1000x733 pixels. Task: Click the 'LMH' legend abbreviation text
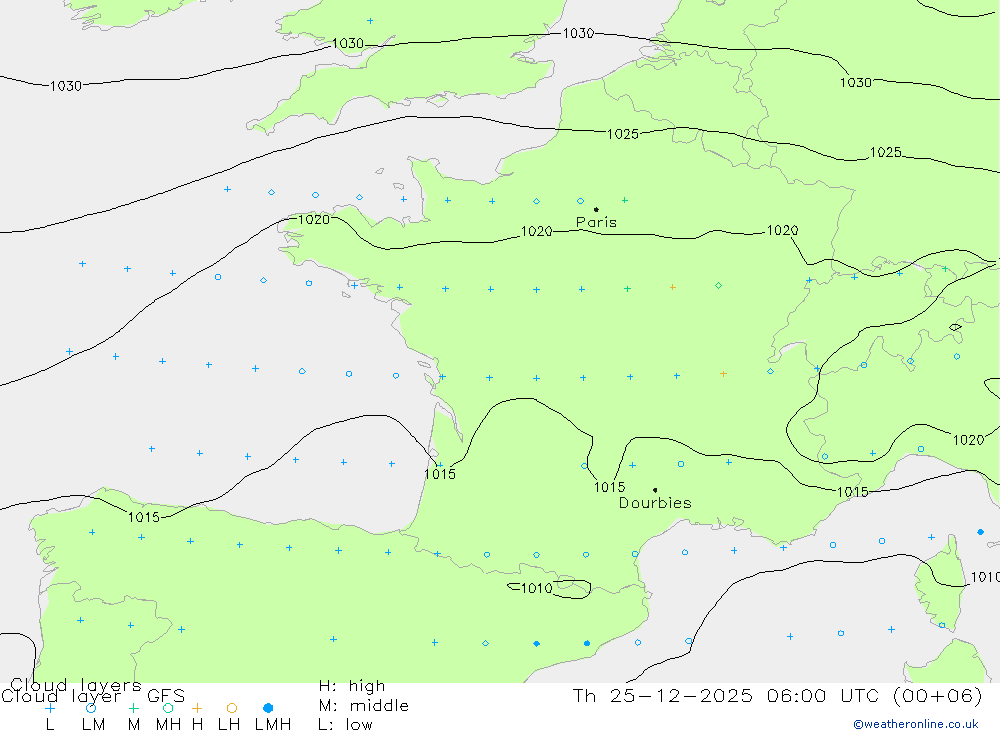[273, 725]
